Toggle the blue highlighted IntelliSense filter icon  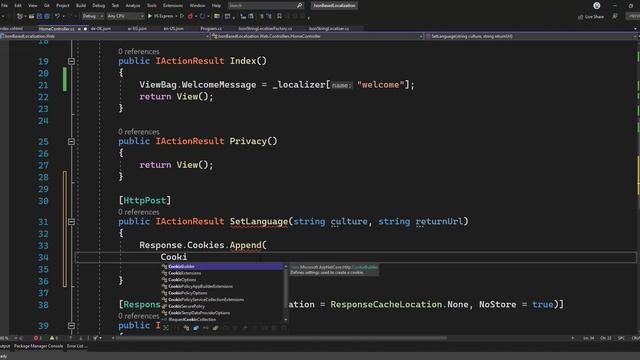196,328
